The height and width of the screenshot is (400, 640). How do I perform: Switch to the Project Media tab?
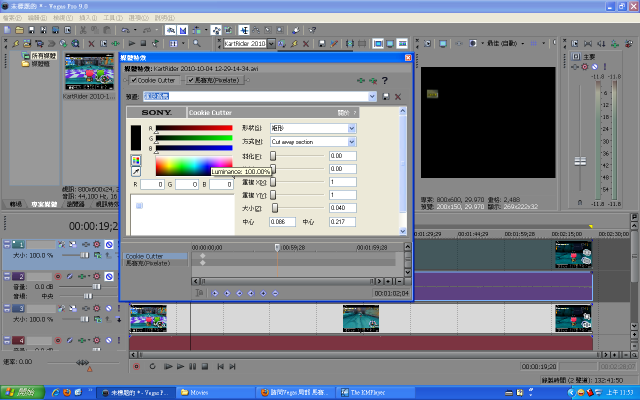pos(44,204)
